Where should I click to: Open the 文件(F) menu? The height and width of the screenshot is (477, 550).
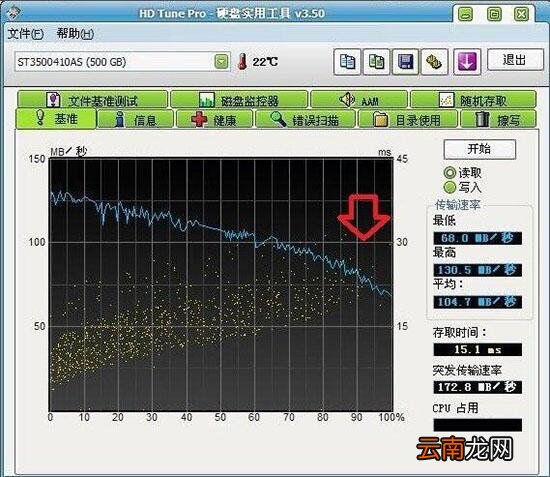coord(25,34)
